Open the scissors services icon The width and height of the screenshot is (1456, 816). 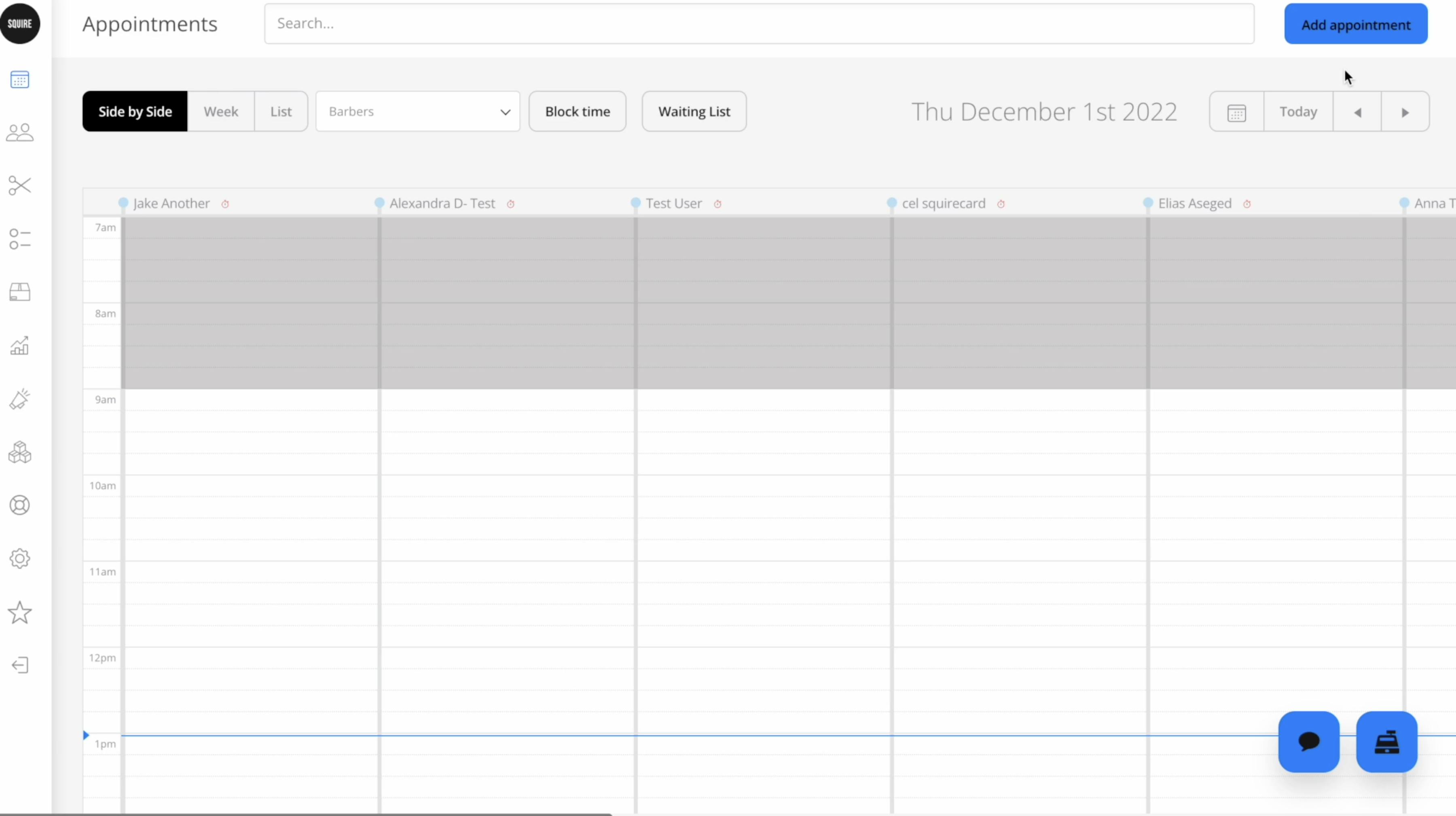coord(20,185)
